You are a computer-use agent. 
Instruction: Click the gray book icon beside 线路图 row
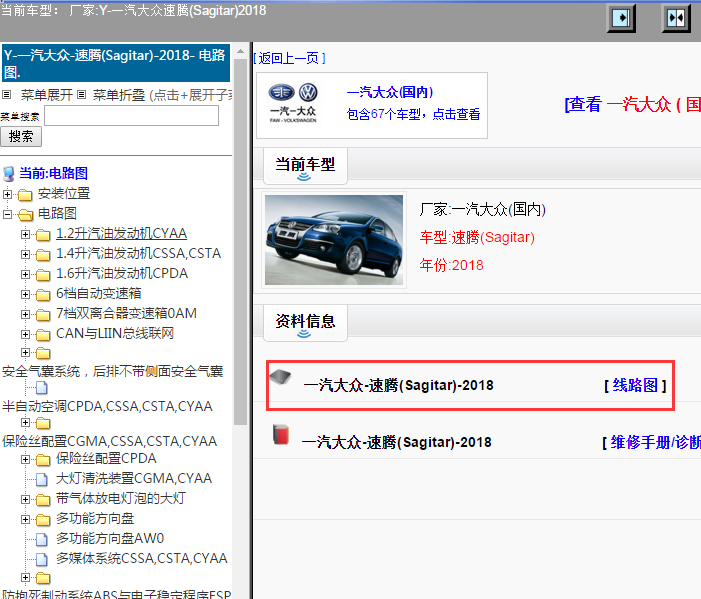281,377
